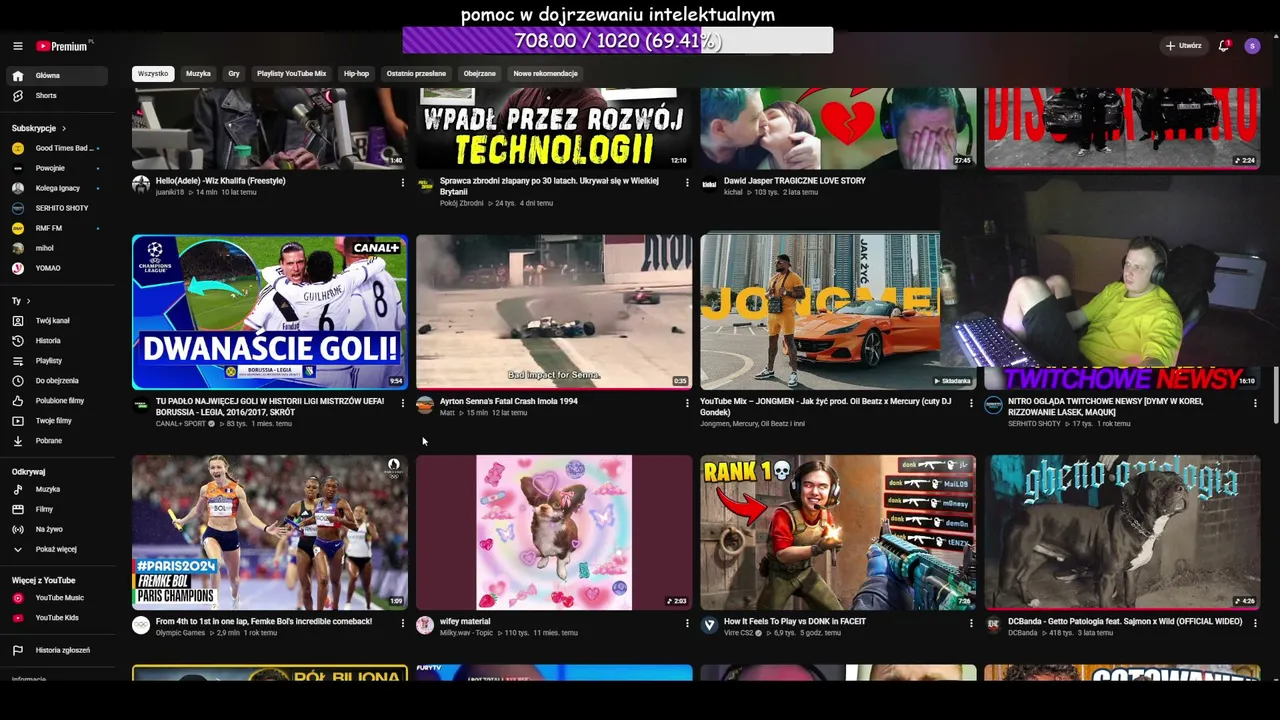Select the Ostatnio przesłane chip
The width and height of the screenshot is (1280, 720).
[416, 74]
